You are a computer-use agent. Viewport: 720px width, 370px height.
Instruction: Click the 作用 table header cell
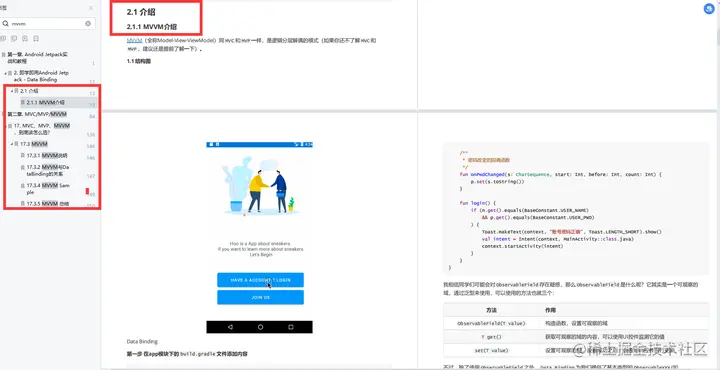pos(624,310)
